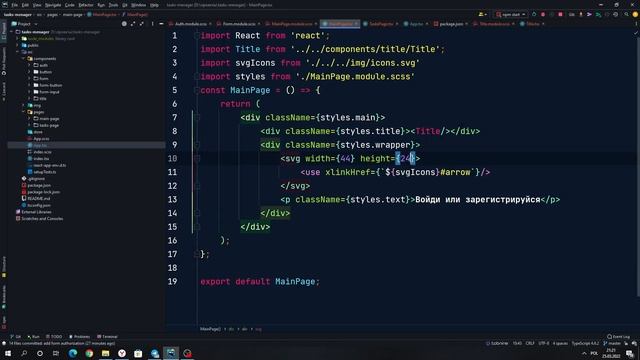Hide the Project panel with minus icon
Image resolution: width=640 pixels, height=360 pixels.
[x=161, y=24]
